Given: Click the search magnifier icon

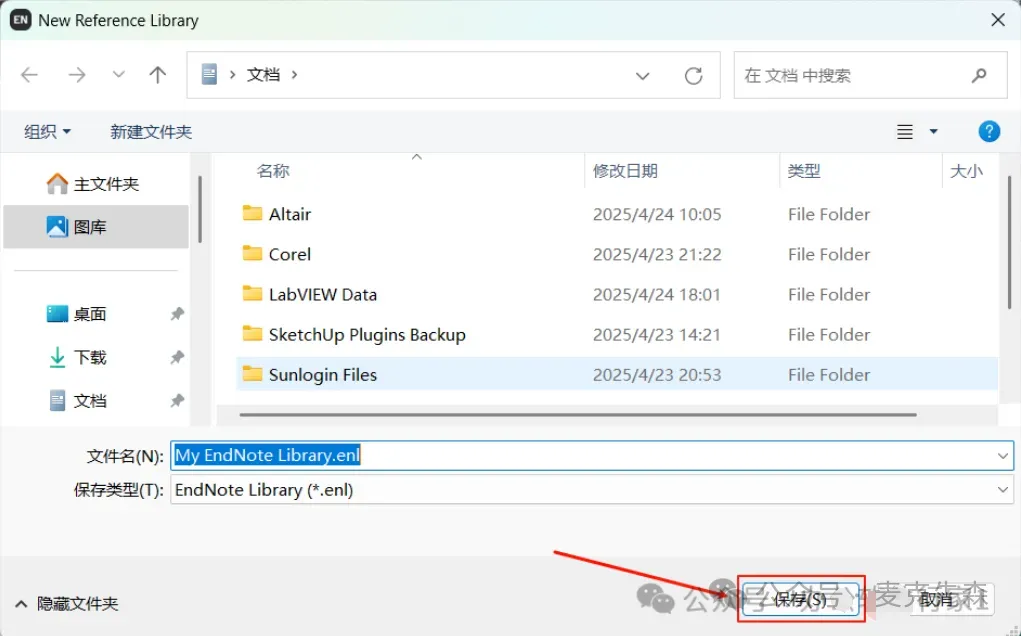Looking at the screenshot, I should [979, 76].
